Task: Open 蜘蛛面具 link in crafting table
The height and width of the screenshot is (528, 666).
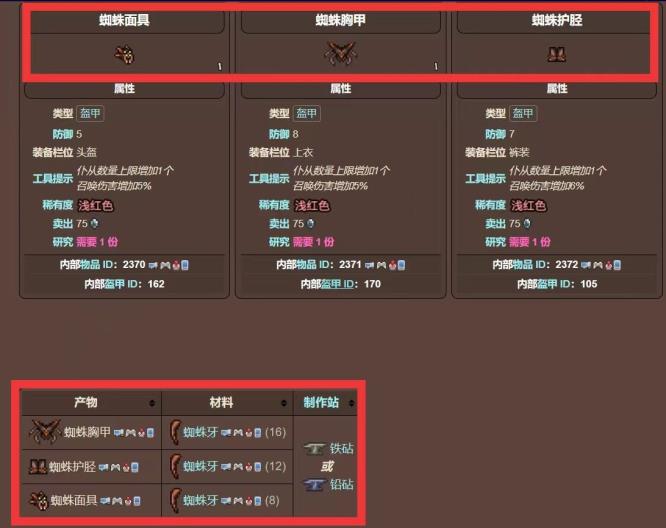Action: click(x=74, y=500)
